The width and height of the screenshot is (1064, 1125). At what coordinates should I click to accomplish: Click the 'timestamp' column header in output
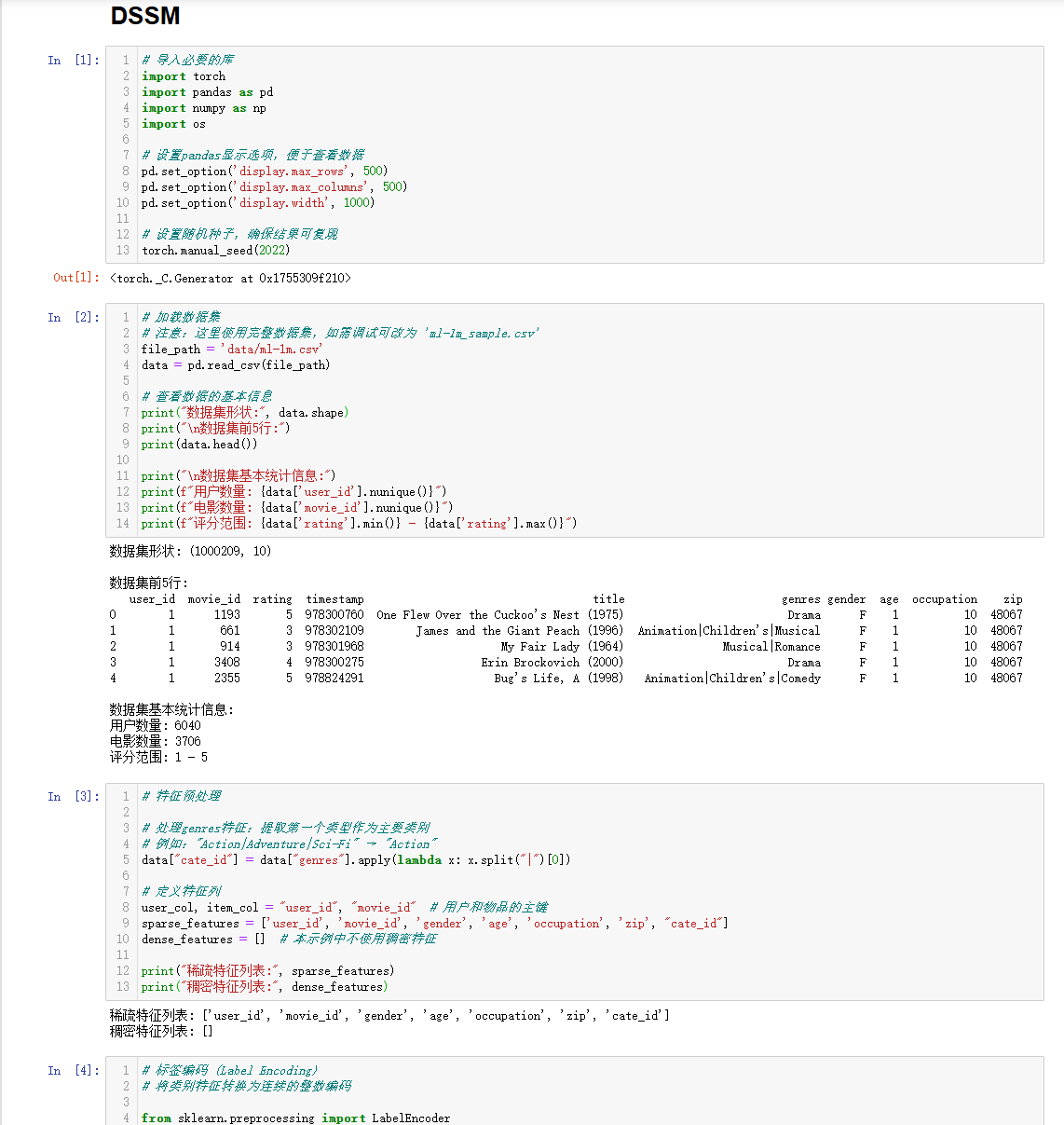tap(334, 599)
